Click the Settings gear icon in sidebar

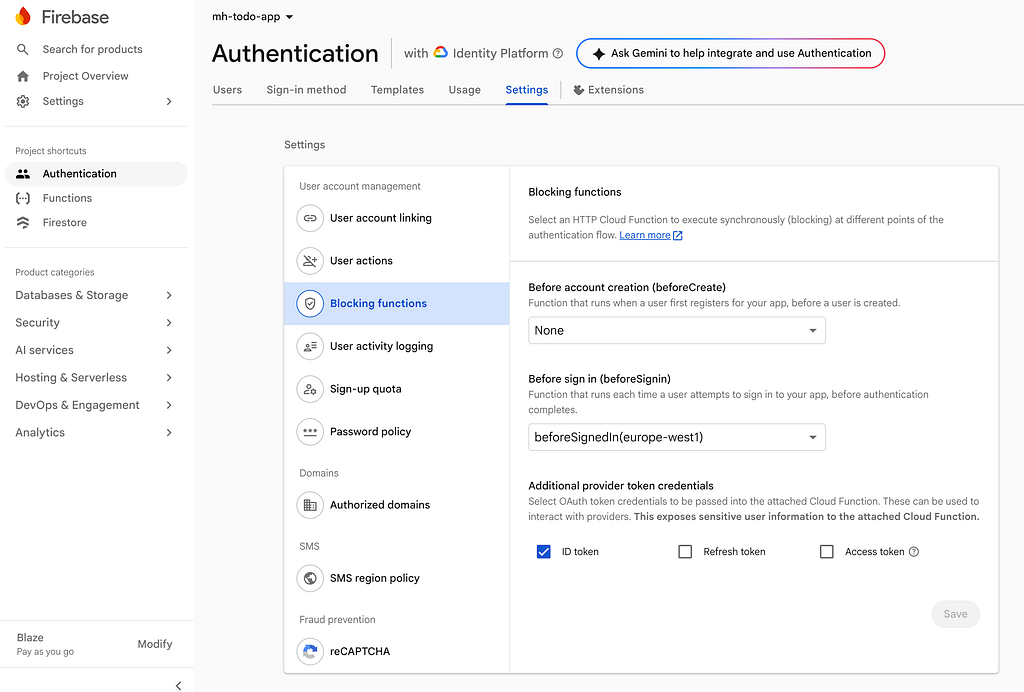(x=23, y=101)
